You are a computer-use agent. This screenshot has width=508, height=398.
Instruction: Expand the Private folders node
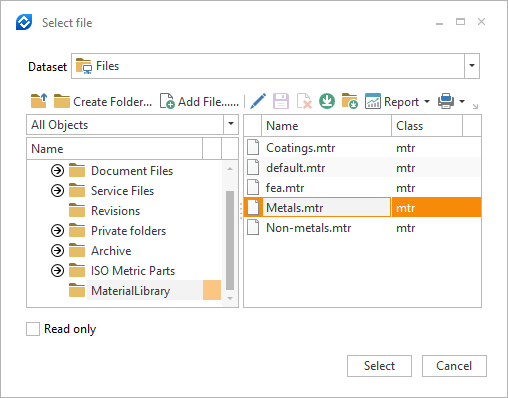coord(57,231)
